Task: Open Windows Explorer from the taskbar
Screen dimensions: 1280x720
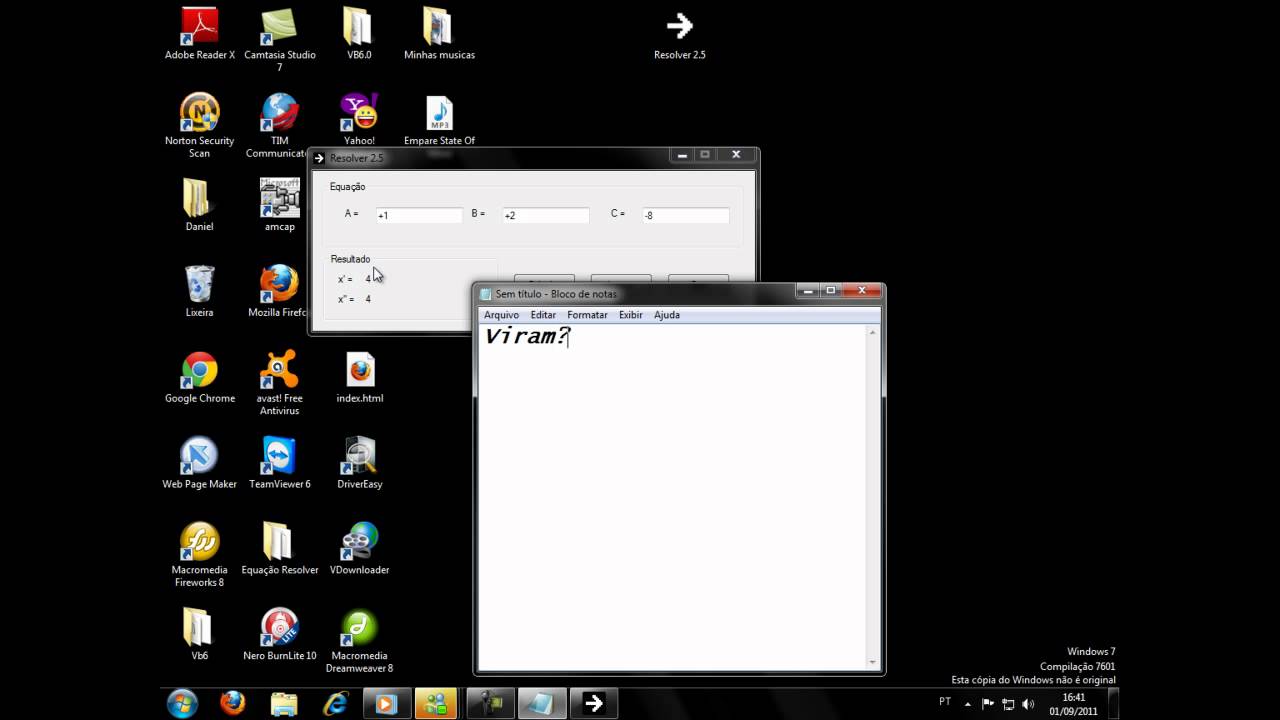Action: (284, 704)
